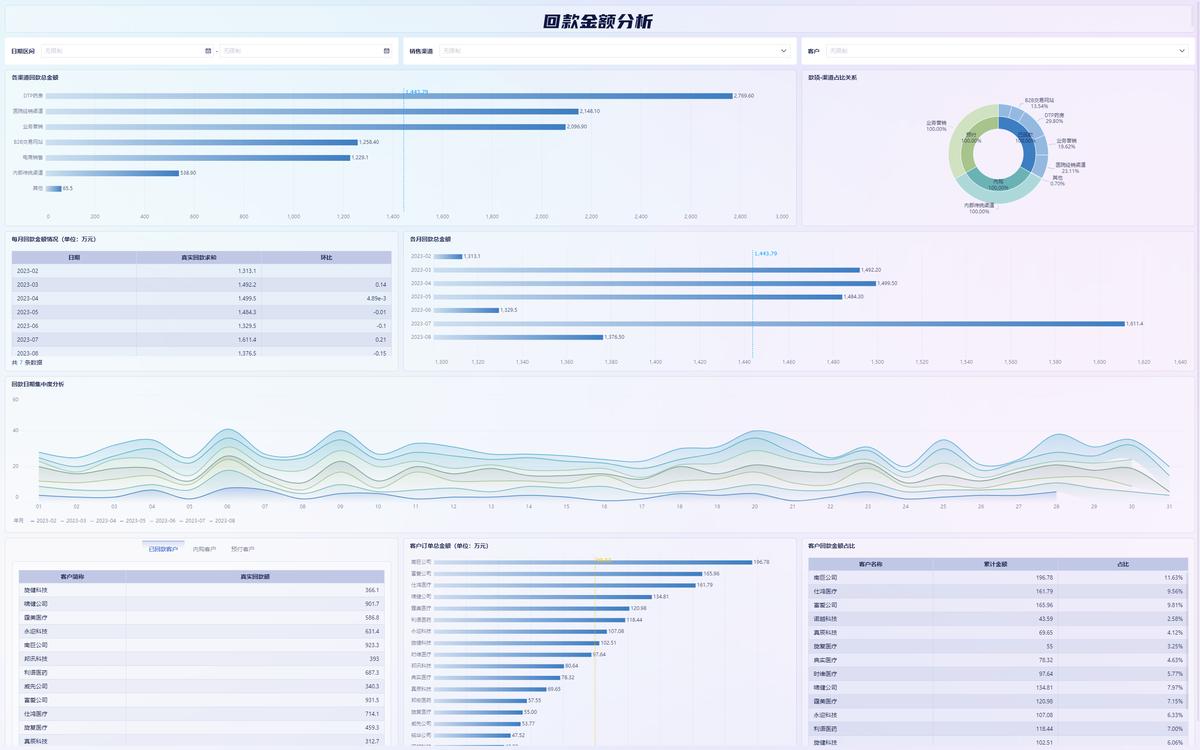Open the 客户 filter dropdown arrow

[1181, 50]
